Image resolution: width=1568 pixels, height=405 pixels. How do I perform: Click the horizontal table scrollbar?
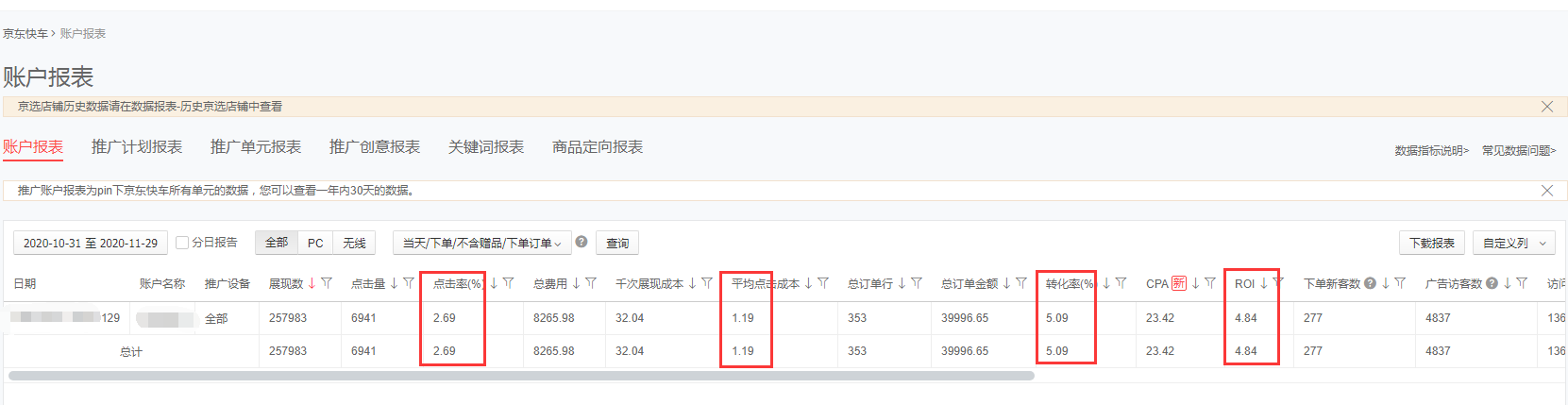(521, 376)
